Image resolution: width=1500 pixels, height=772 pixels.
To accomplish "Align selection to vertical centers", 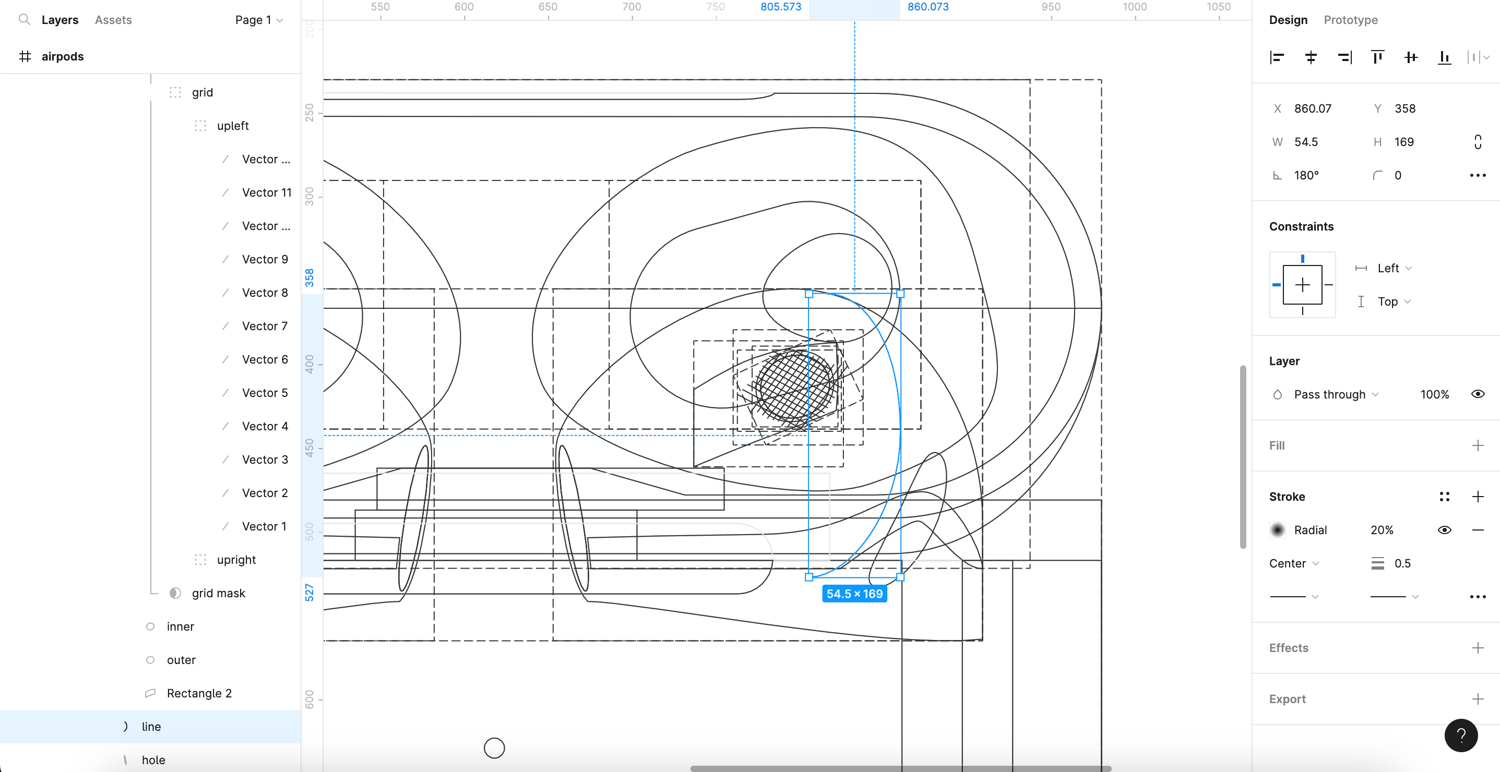I will (1411, 58).
